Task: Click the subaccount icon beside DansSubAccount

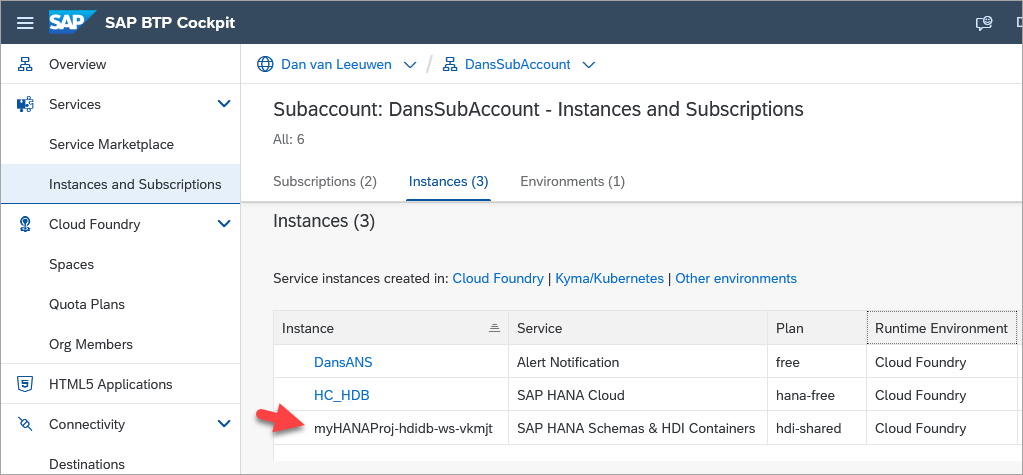Action: 450,65
